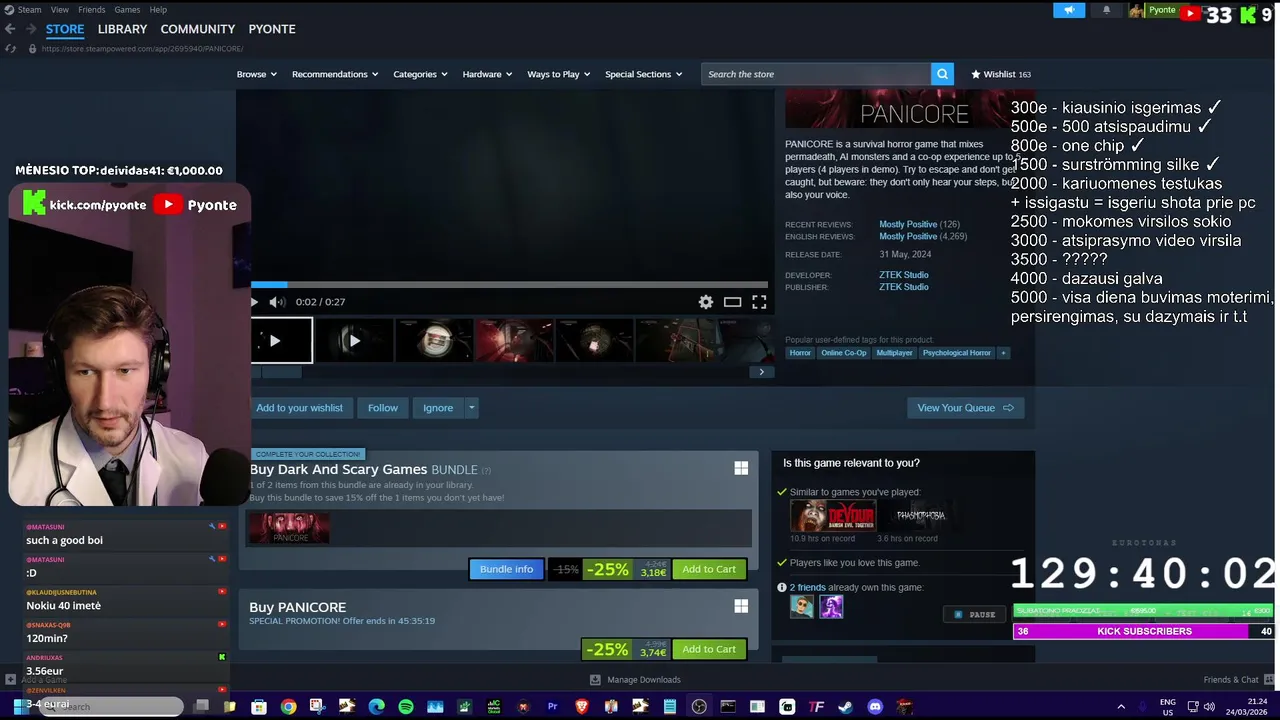Open Brave browser from the taskbar
1280x720 pixels.
[x=582, y=707]
